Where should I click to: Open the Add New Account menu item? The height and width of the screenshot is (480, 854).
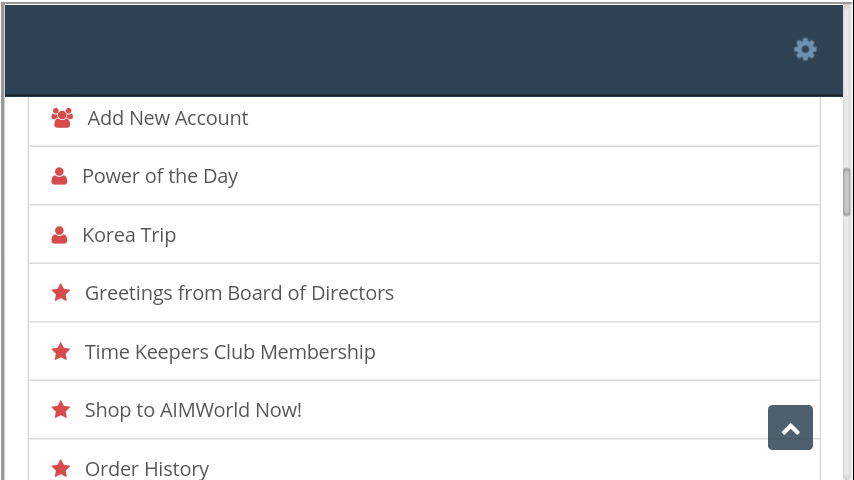(167, 118)
